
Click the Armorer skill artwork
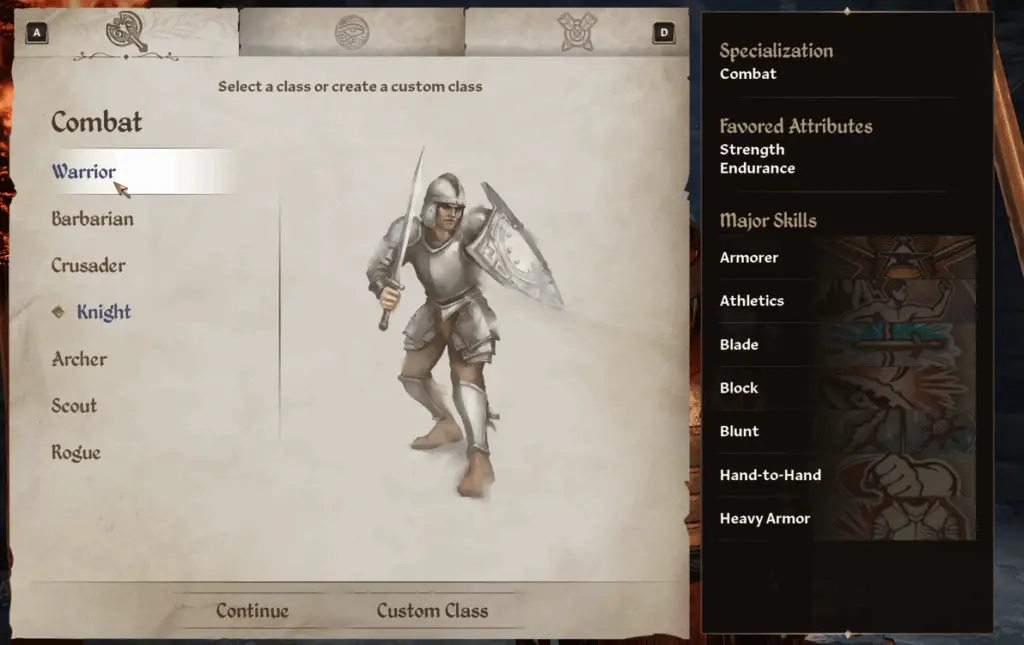click(x=900, y=257)
